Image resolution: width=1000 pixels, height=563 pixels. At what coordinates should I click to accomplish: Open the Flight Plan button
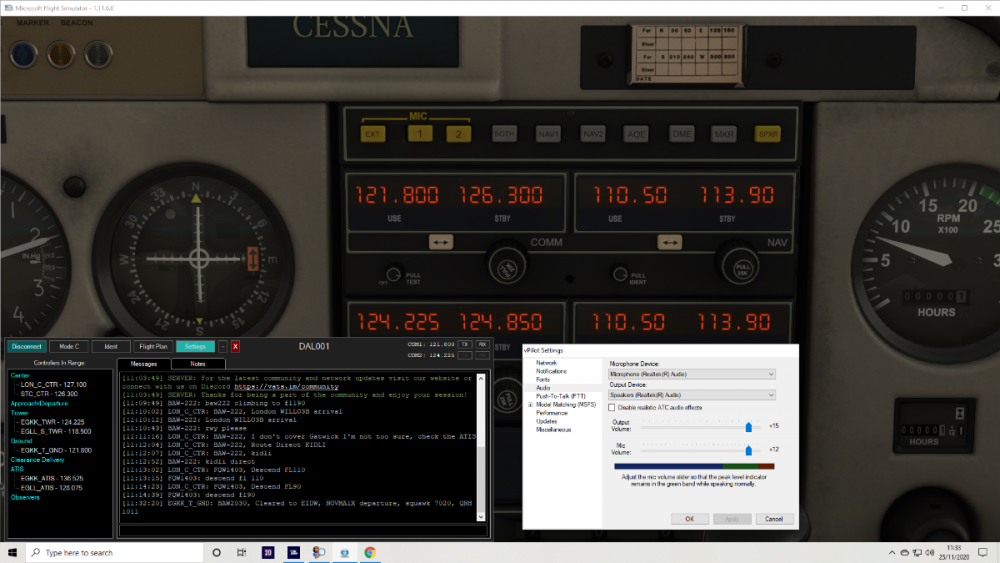[153, 346]
